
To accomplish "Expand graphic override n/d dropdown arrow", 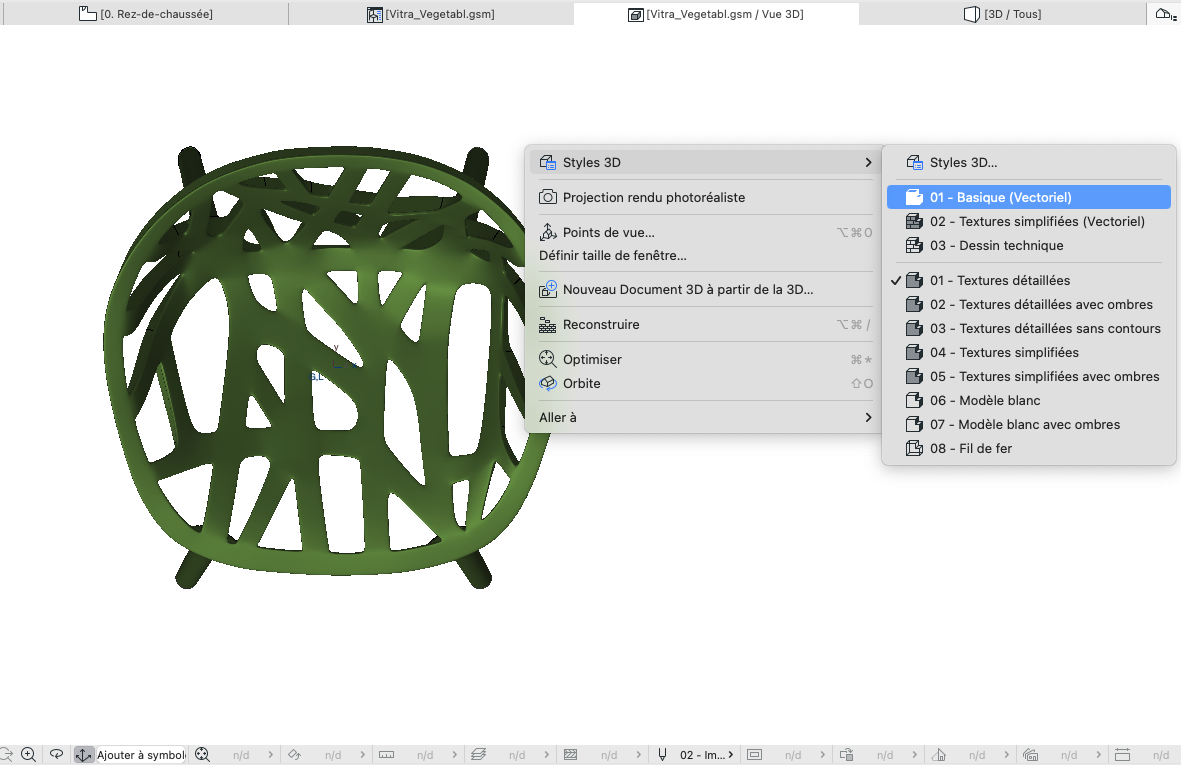I will (914, 754).
